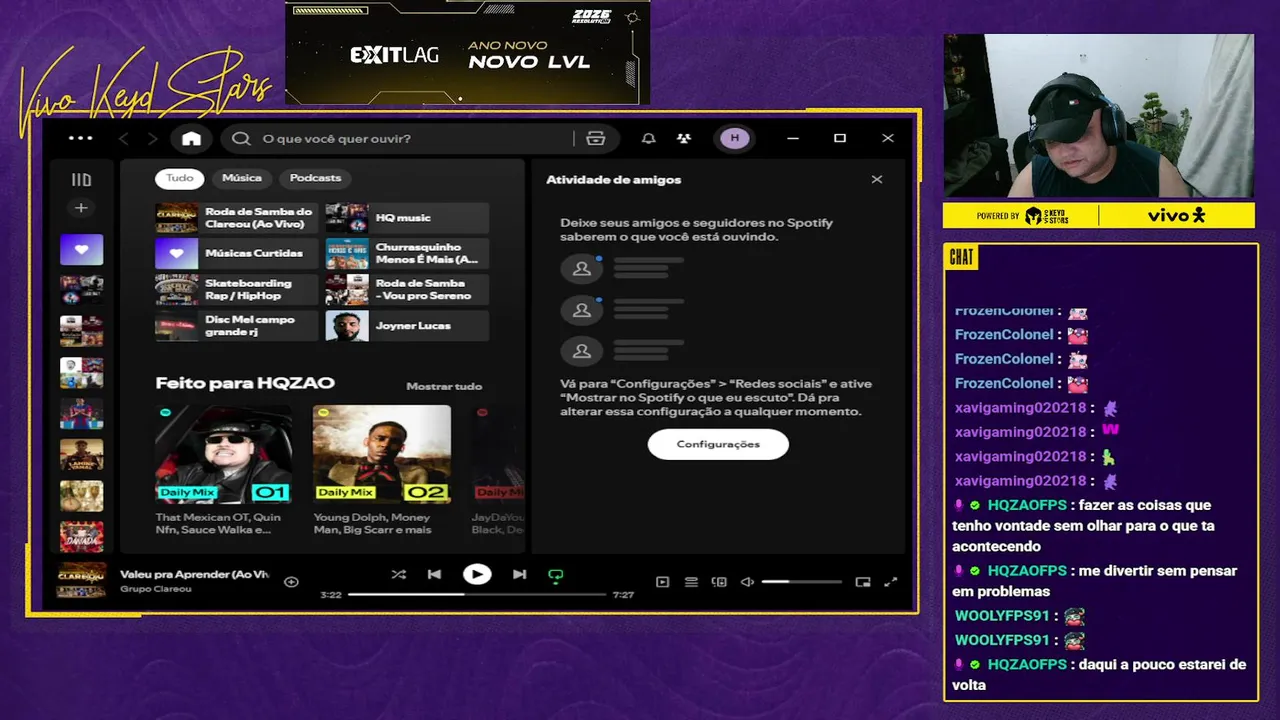
Task: Click the first WOOLYFPS91 chat username
Action: click(x=1002, y=616)
